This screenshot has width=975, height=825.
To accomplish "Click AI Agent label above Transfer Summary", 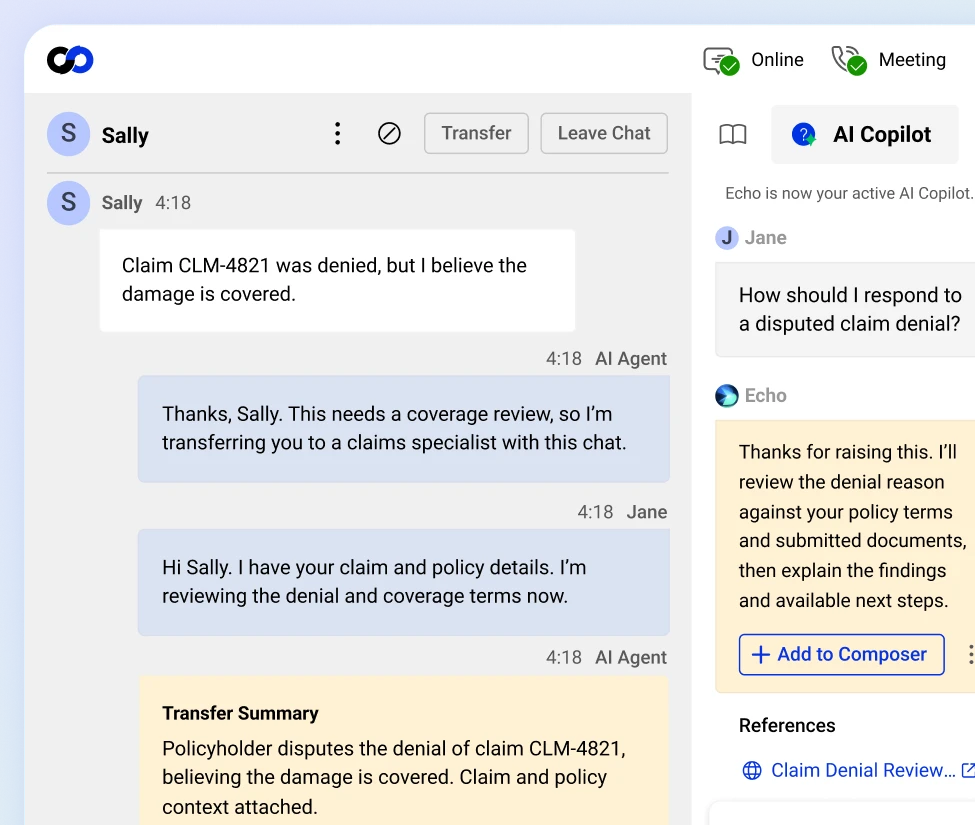I will (631, 657).
